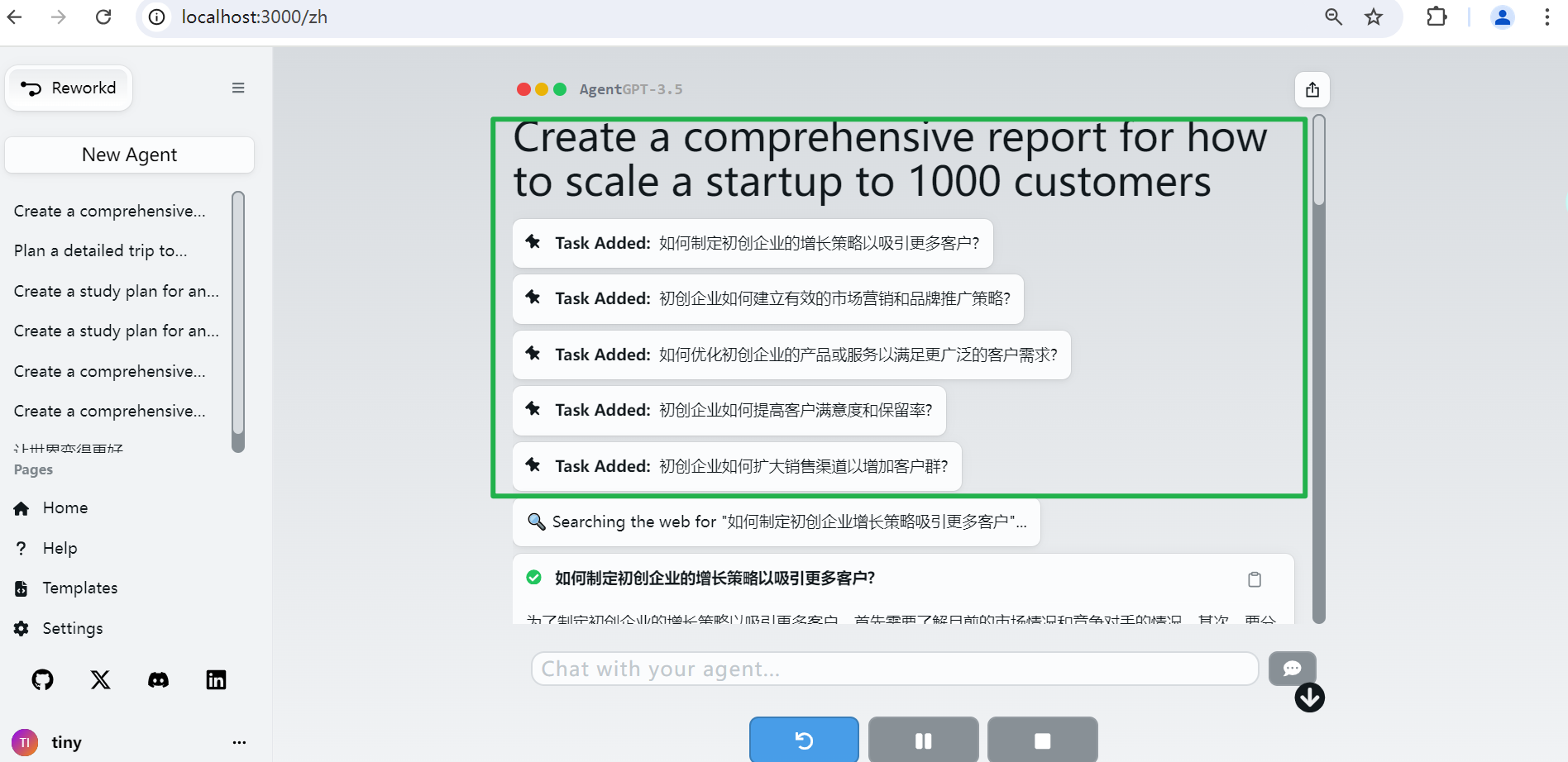
Task: Stop the agent with the square button
Action: (x=1042, y=741)
